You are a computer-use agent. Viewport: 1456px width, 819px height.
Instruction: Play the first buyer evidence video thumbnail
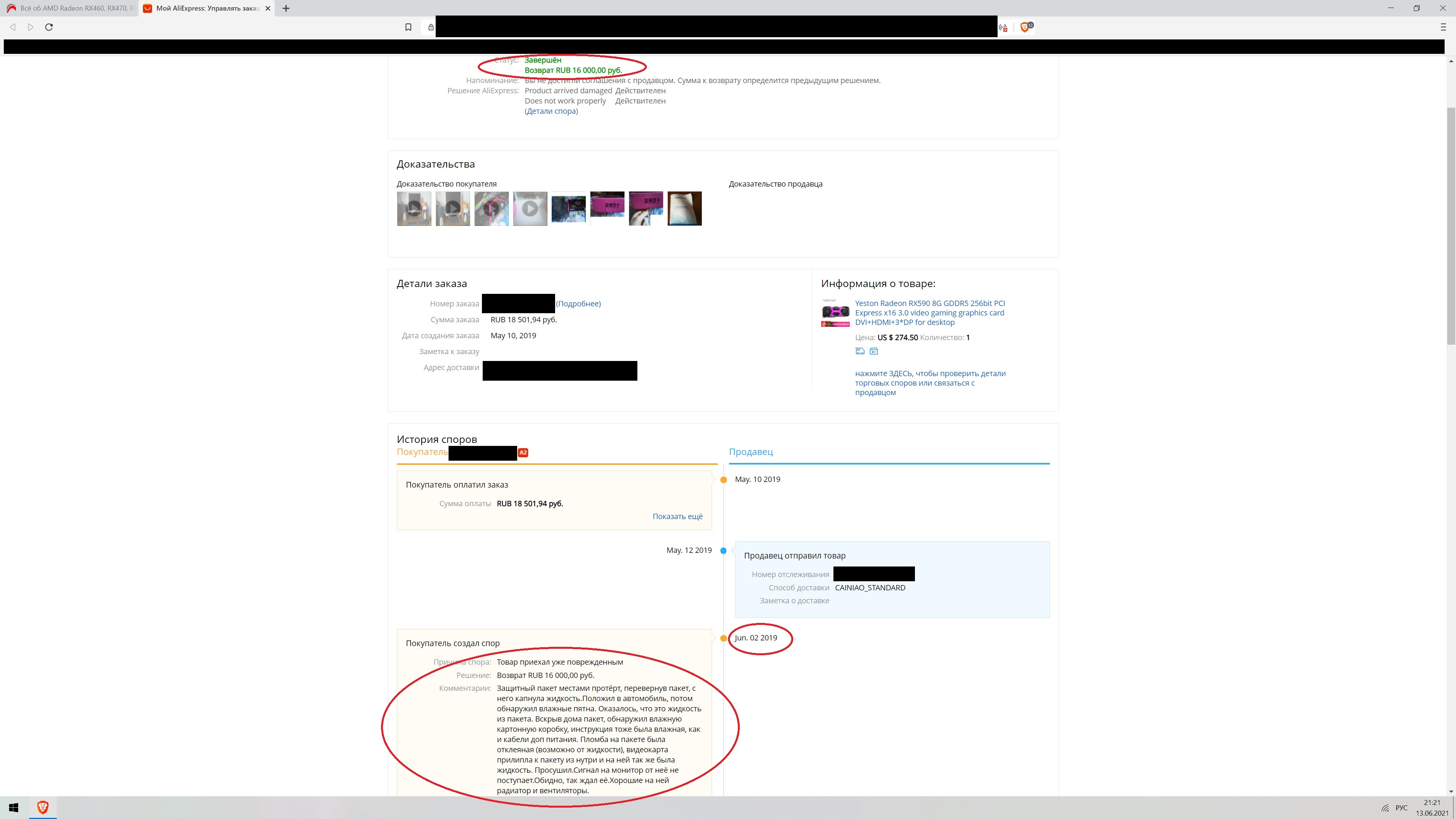(x=414, y=209)
